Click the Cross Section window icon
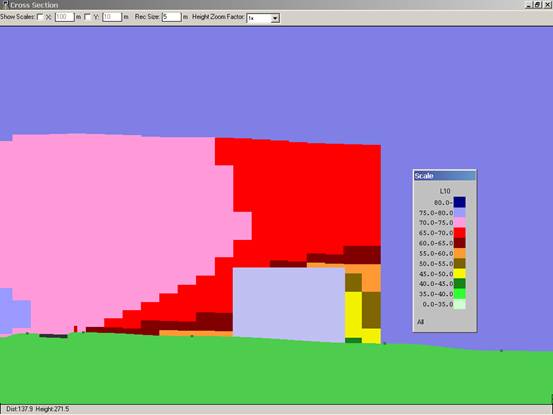The width and height of the screenshot is (553, 415). coord(5,5)
